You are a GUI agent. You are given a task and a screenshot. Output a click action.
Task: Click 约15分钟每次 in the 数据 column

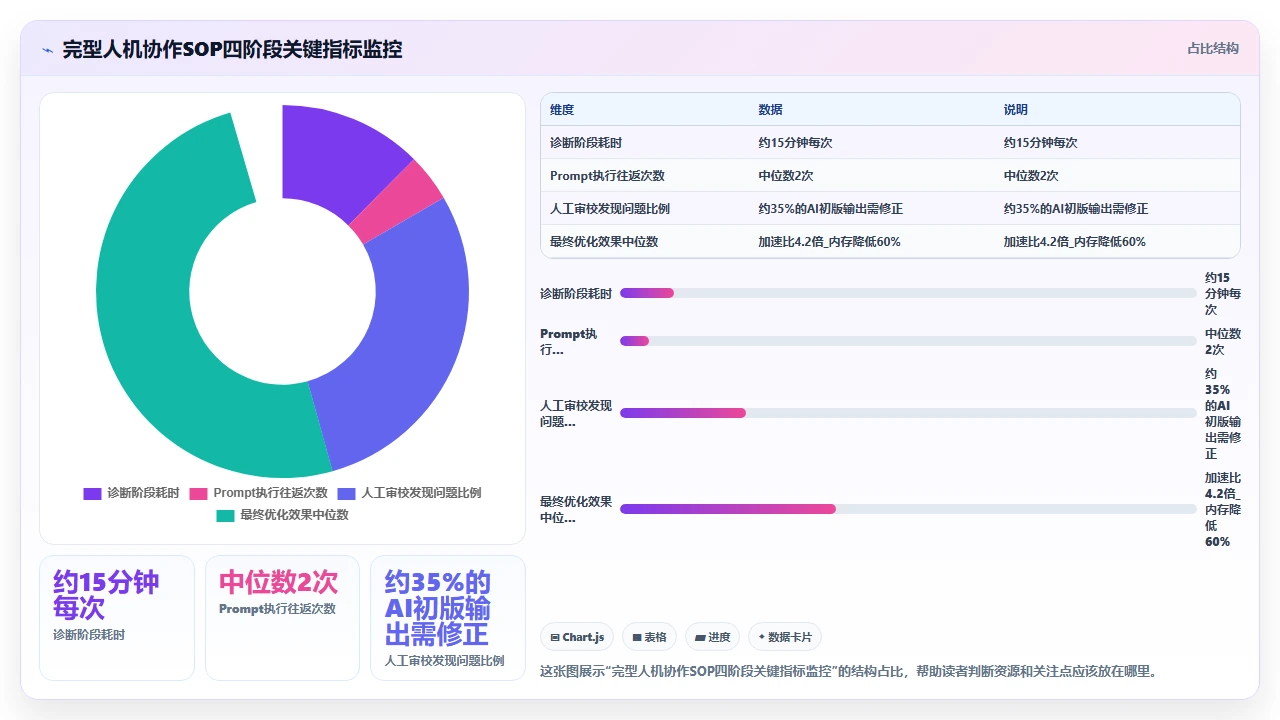[795, 143]
